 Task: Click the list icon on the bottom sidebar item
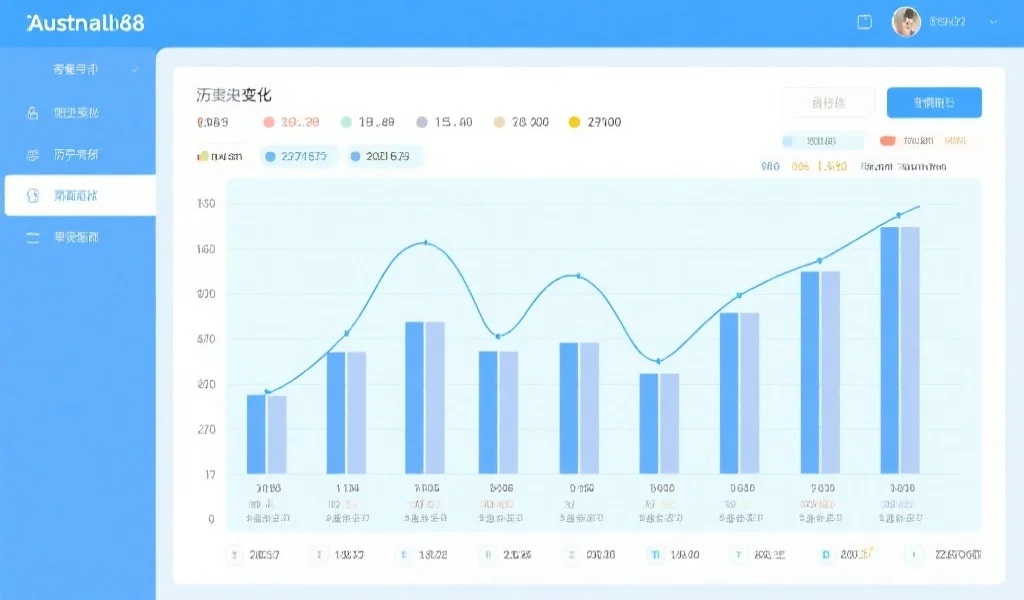(x=34, y=237)
